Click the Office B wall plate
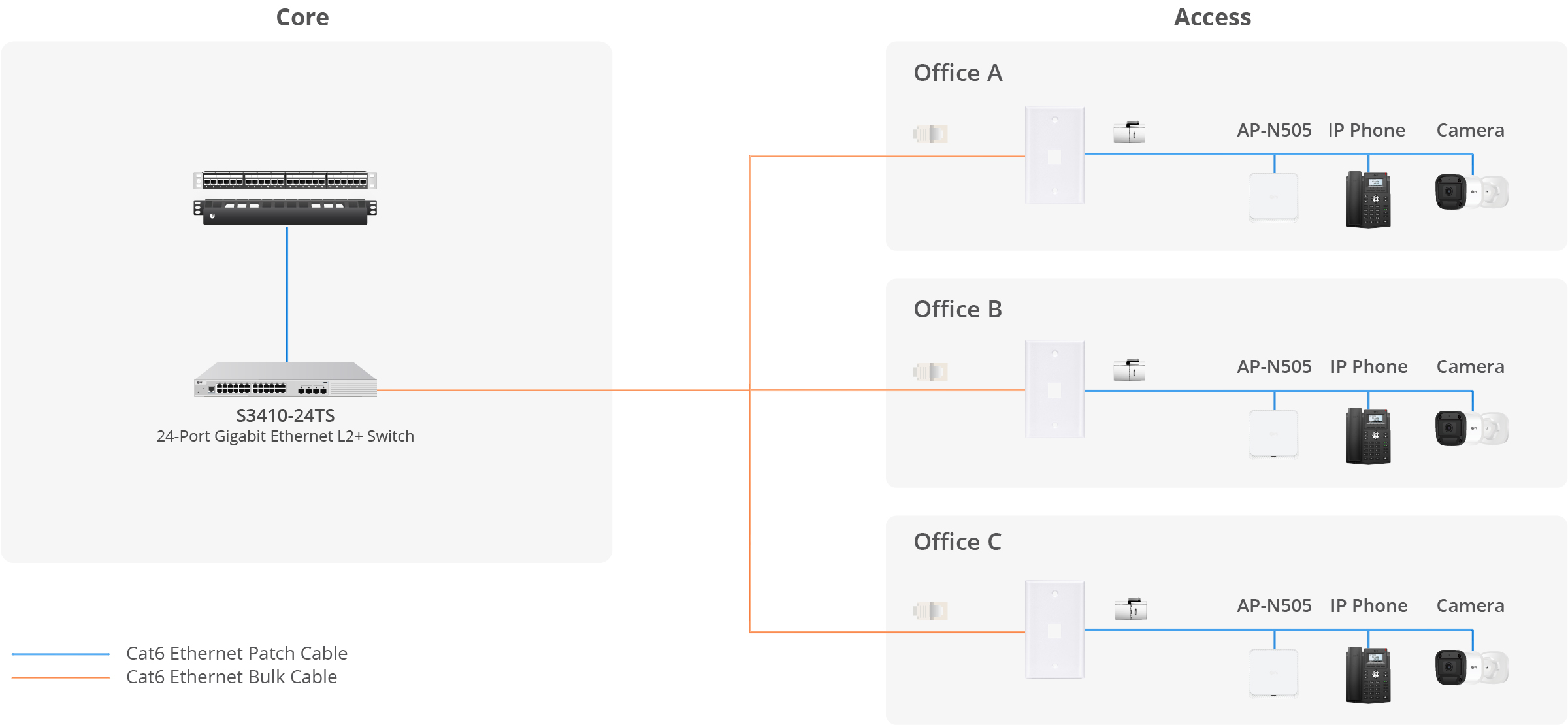 click(1055, 389)
